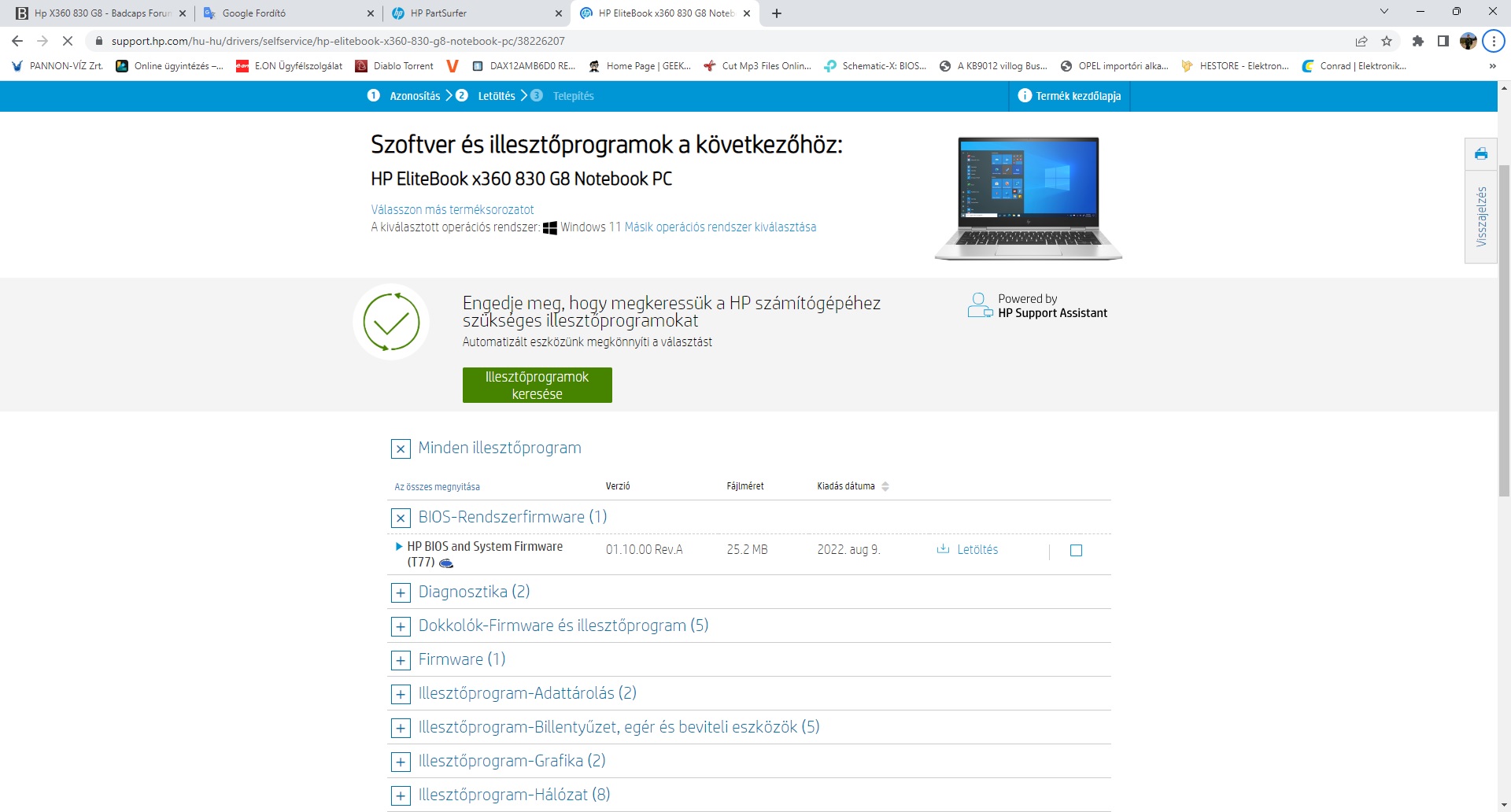The image size is (1511, 812).
Task: Click the info icon beside Termék kezdőlapja
Action: 1025,96
